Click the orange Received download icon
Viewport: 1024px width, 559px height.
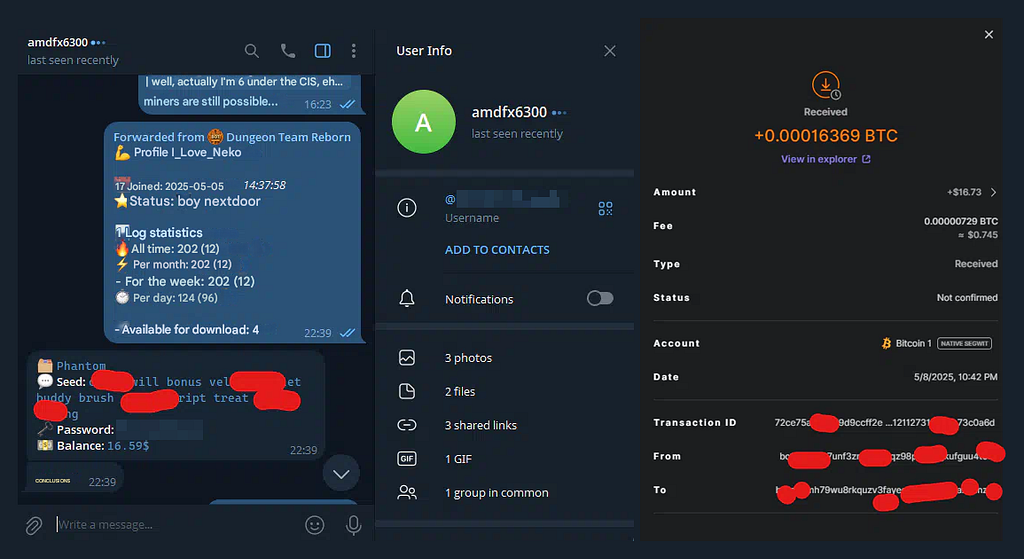[826, 86]
